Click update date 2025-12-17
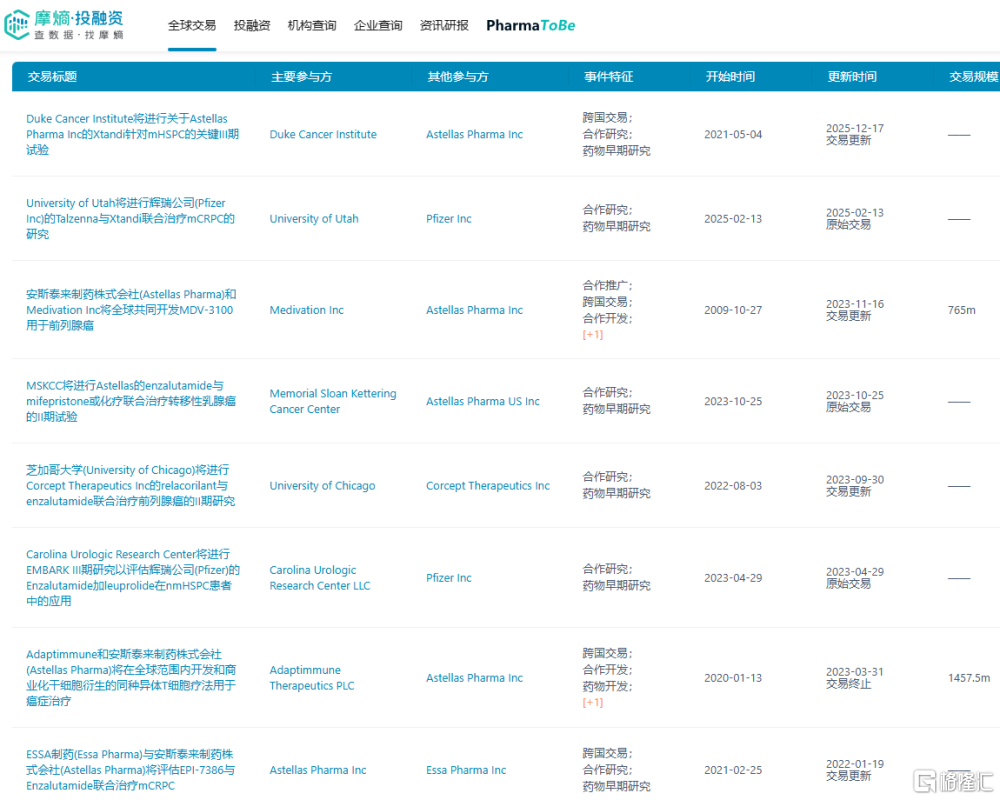 (x=855, y=128)
